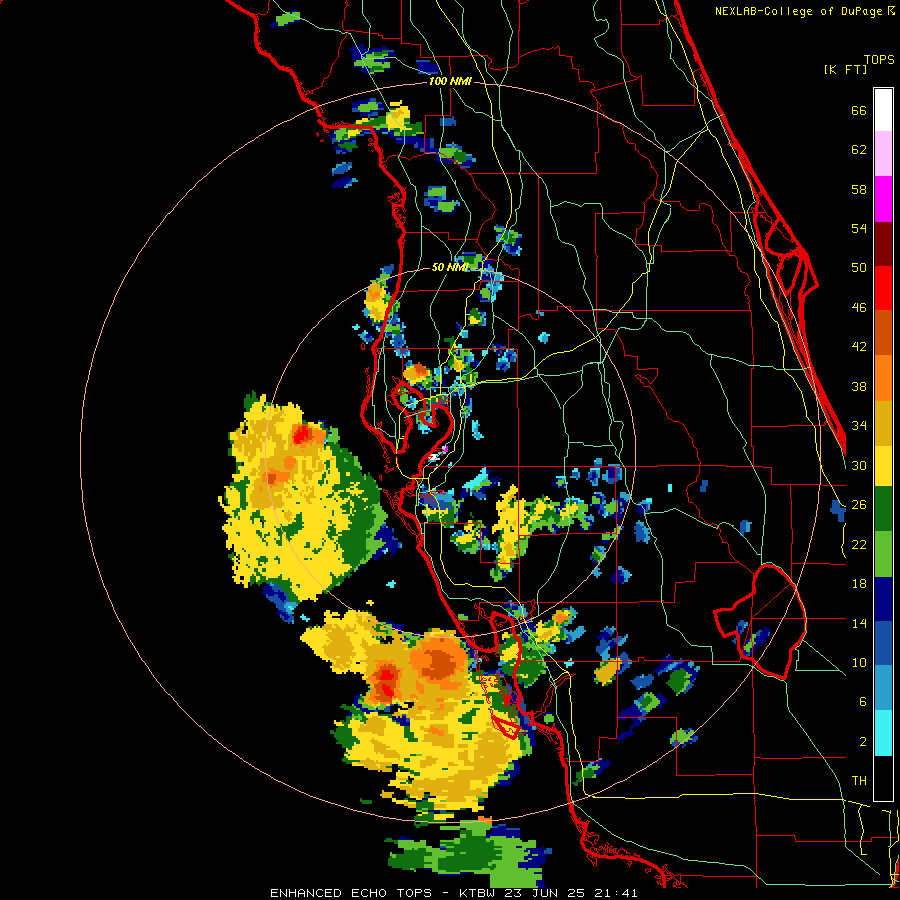Click the black TH swatch in the legend
This screenshot has height=900, width=900.
click(x=883, y=777)
